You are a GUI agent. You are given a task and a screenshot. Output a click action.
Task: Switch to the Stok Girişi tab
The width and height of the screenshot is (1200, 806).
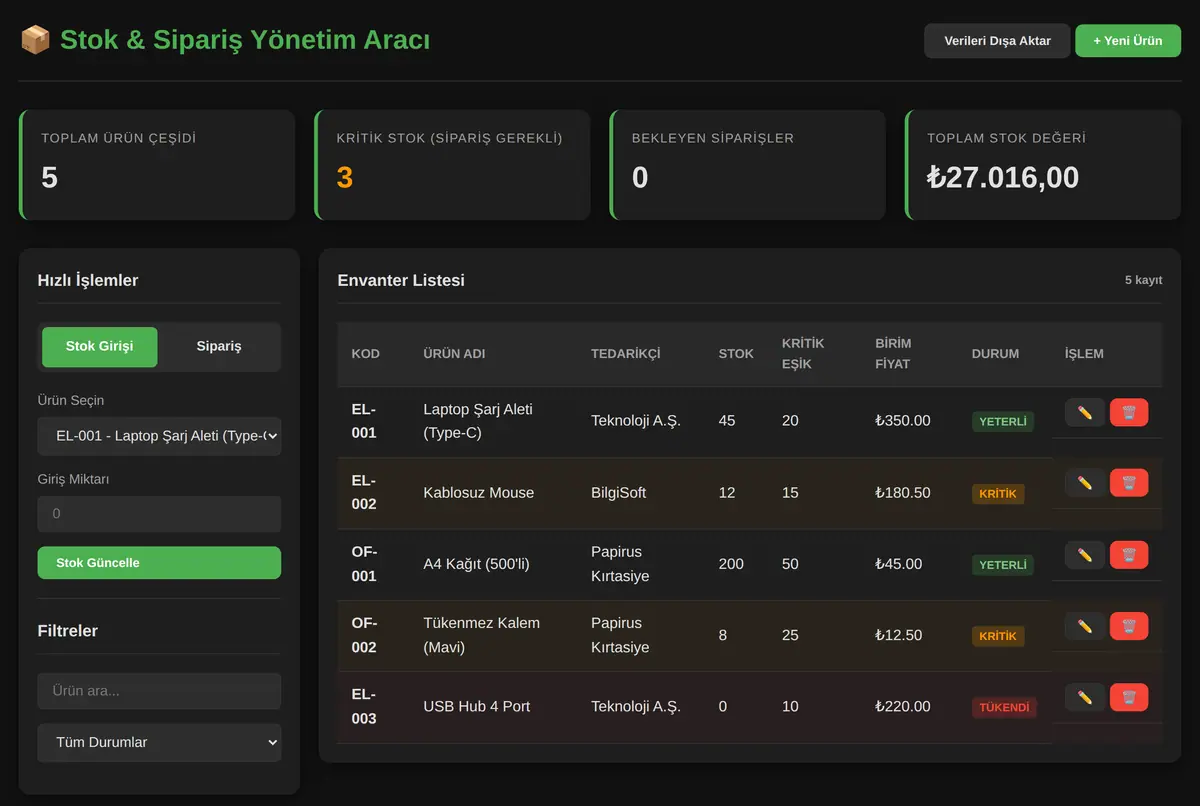click(x=99, y=347)
